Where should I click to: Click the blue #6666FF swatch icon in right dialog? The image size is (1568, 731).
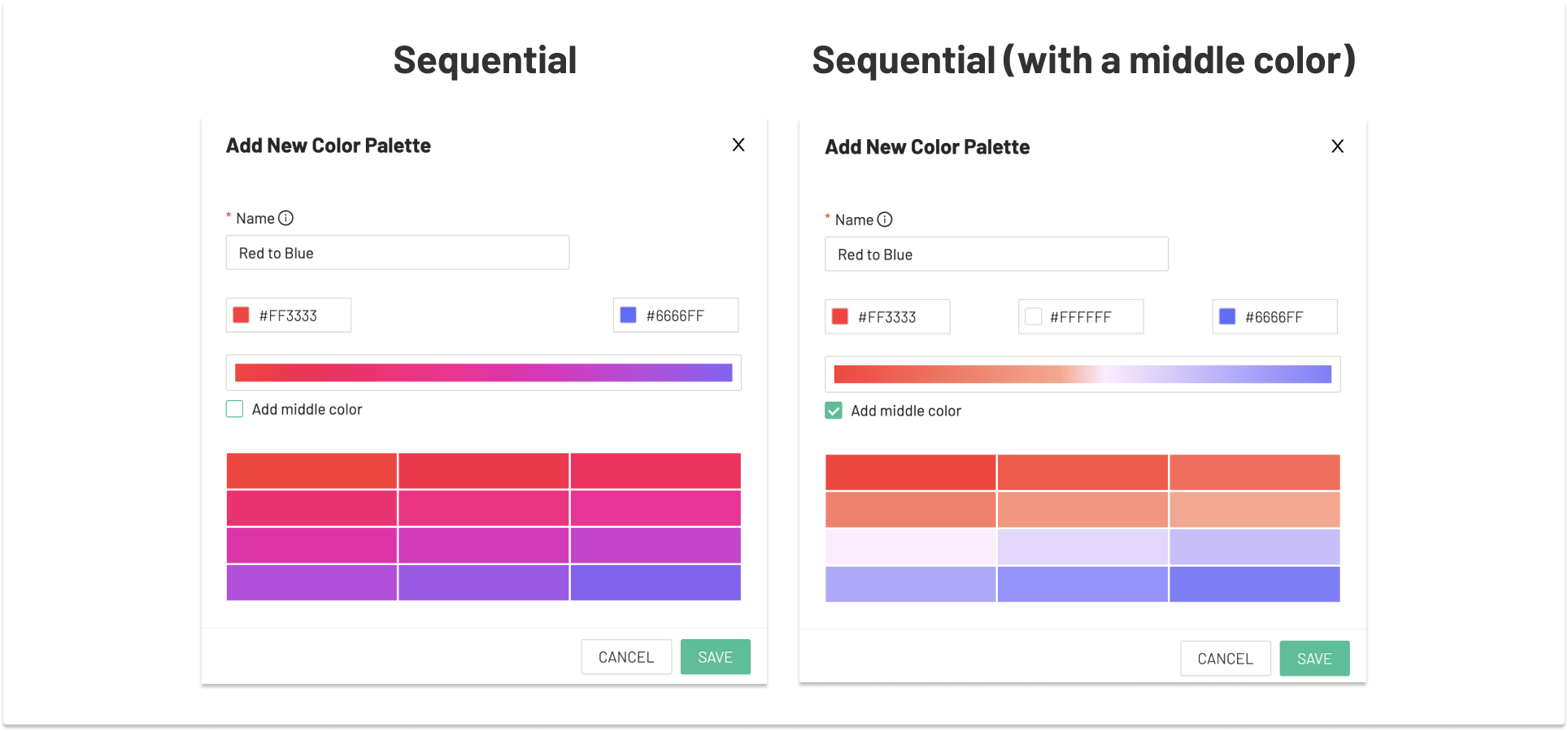[x=1226, y=315]
